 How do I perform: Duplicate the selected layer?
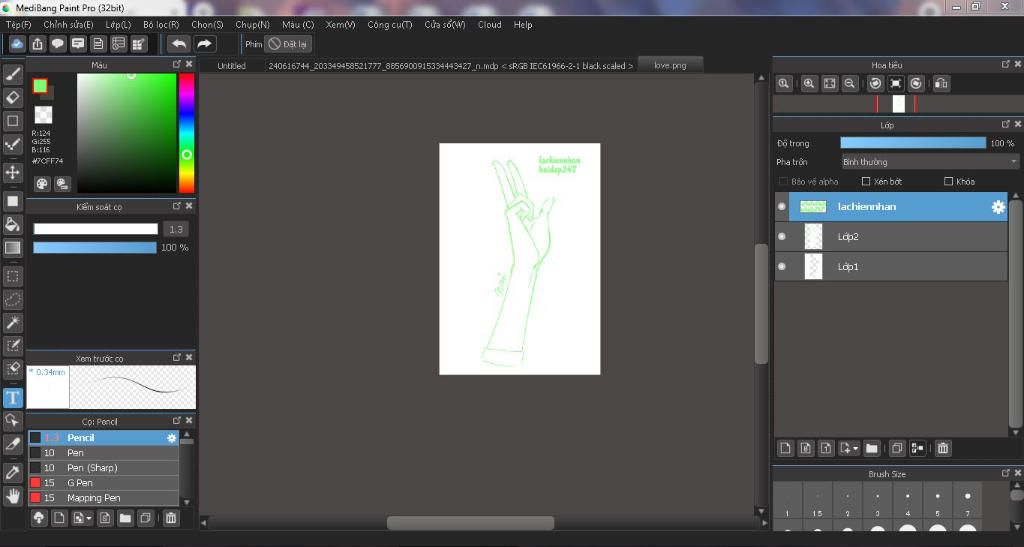pyautogui.click(x=897, y=448)
